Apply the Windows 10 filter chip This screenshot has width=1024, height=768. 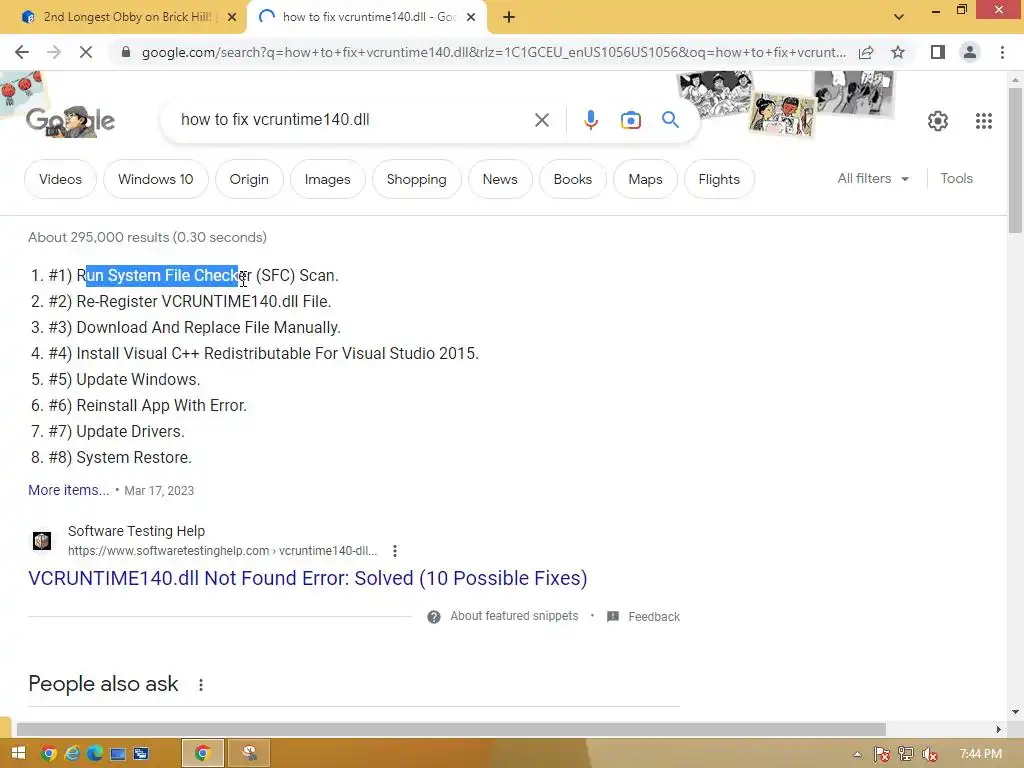pos(155,179)
